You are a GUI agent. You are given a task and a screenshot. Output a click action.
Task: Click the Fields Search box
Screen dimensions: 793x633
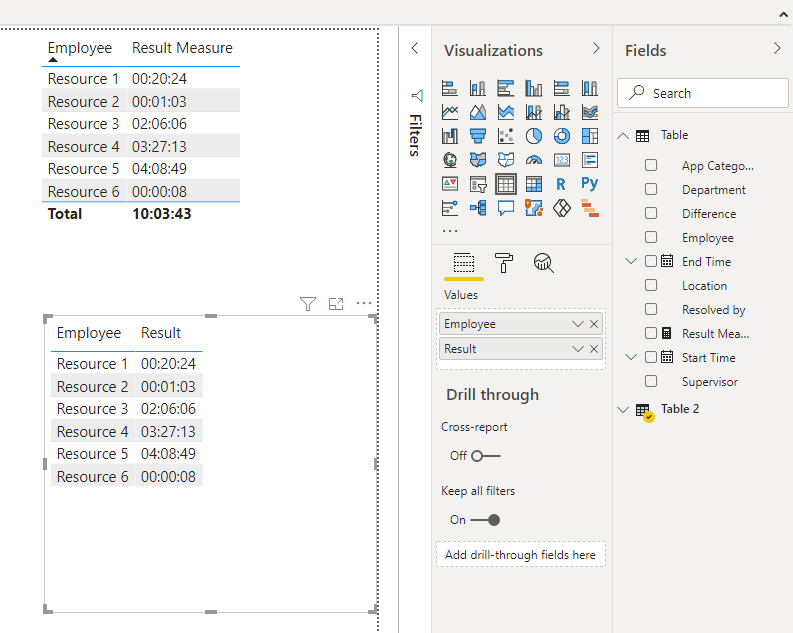(x=703, y=93)
